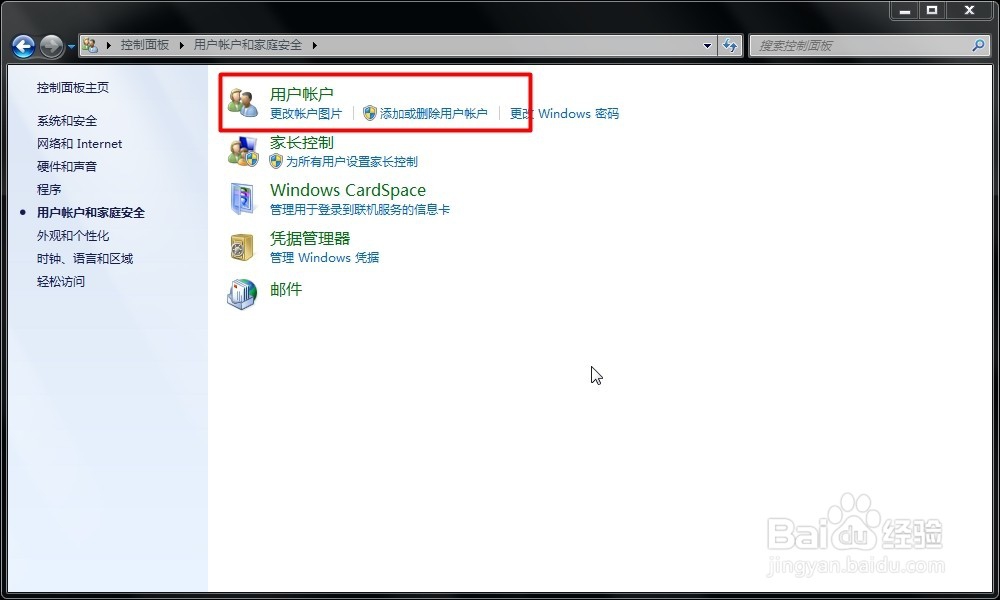Click shield icon beside 为所有用户设置家长控制
The width and height of the screenshot is (1000, 600).
[276, 161]
